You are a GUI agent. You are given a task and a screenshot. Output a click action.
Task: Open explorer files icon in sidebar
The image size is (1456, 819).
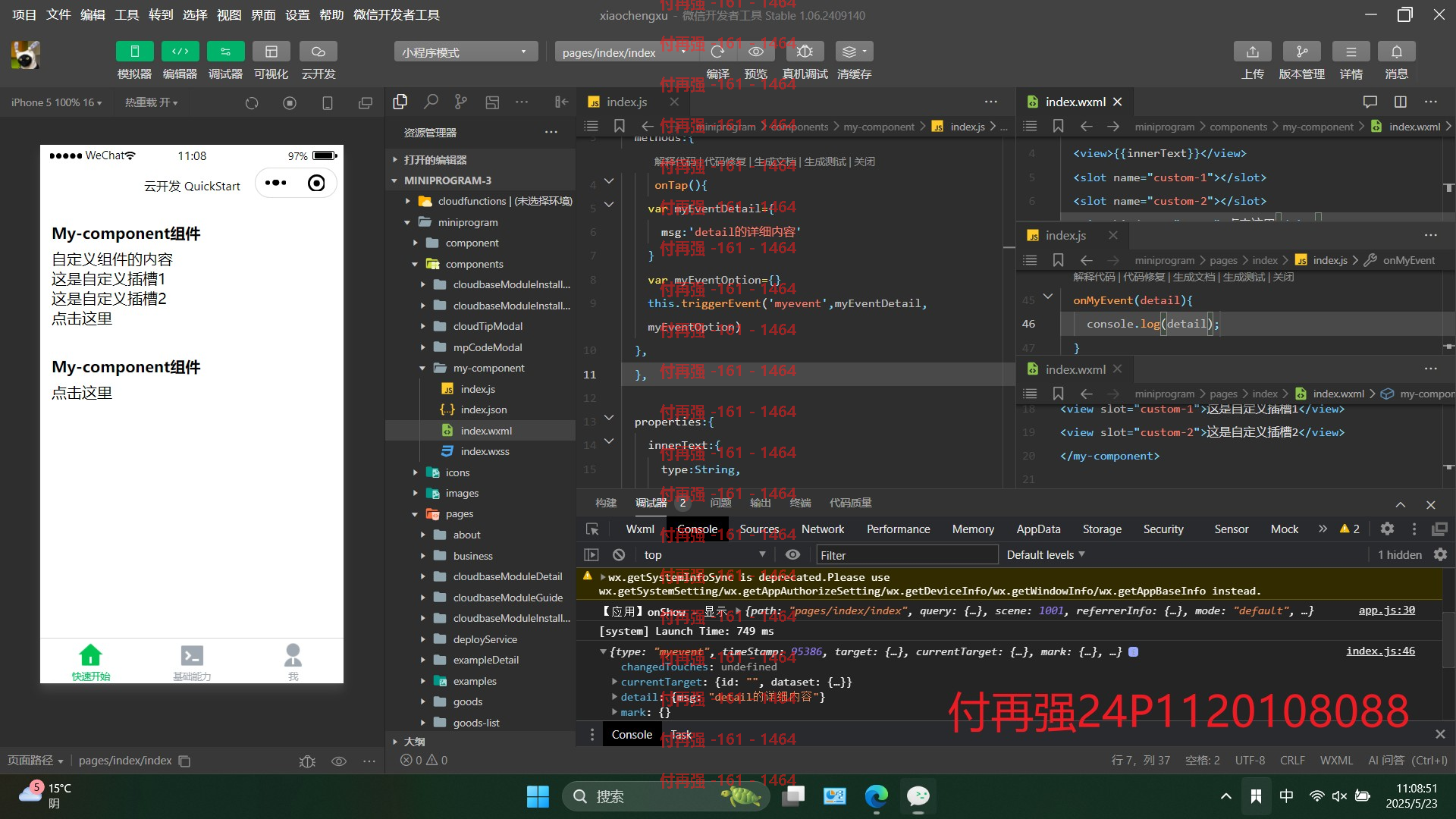(x=400, y=102)
